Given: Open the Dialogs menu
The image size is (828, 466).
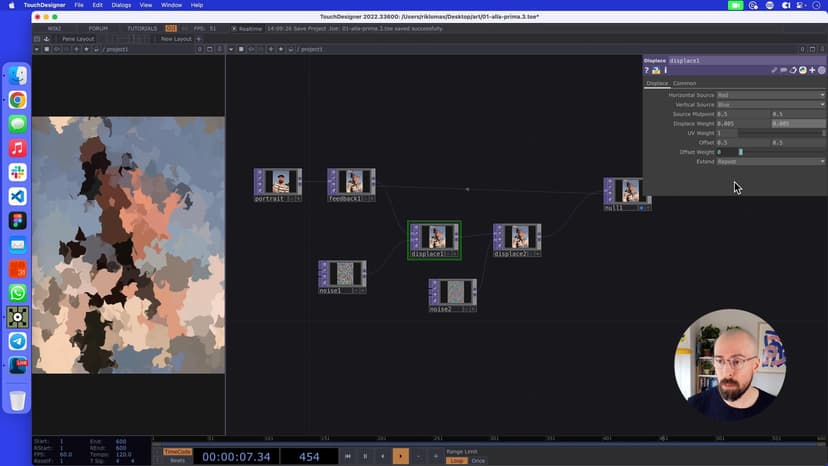Looking at the screenshot, I should (121, 5).
